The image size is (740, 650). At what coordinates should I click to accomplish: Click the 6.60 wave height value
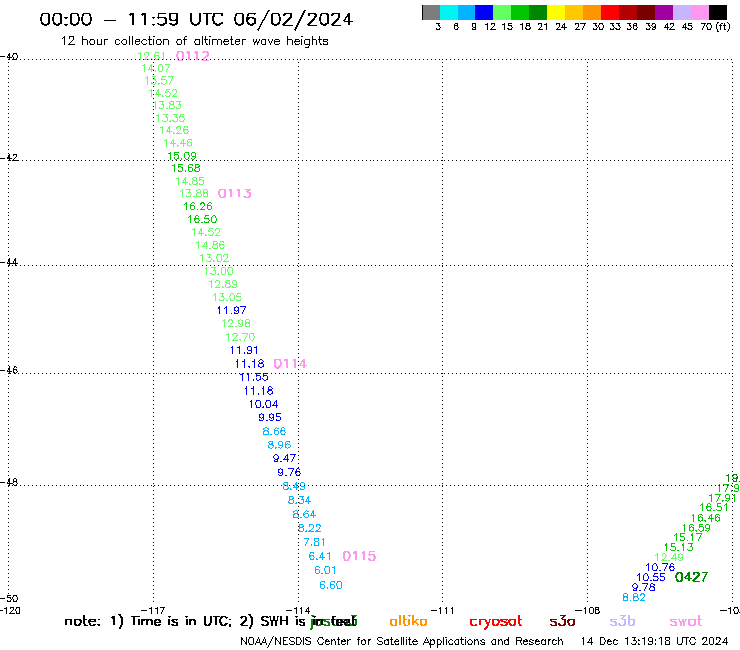pos(331,585)
